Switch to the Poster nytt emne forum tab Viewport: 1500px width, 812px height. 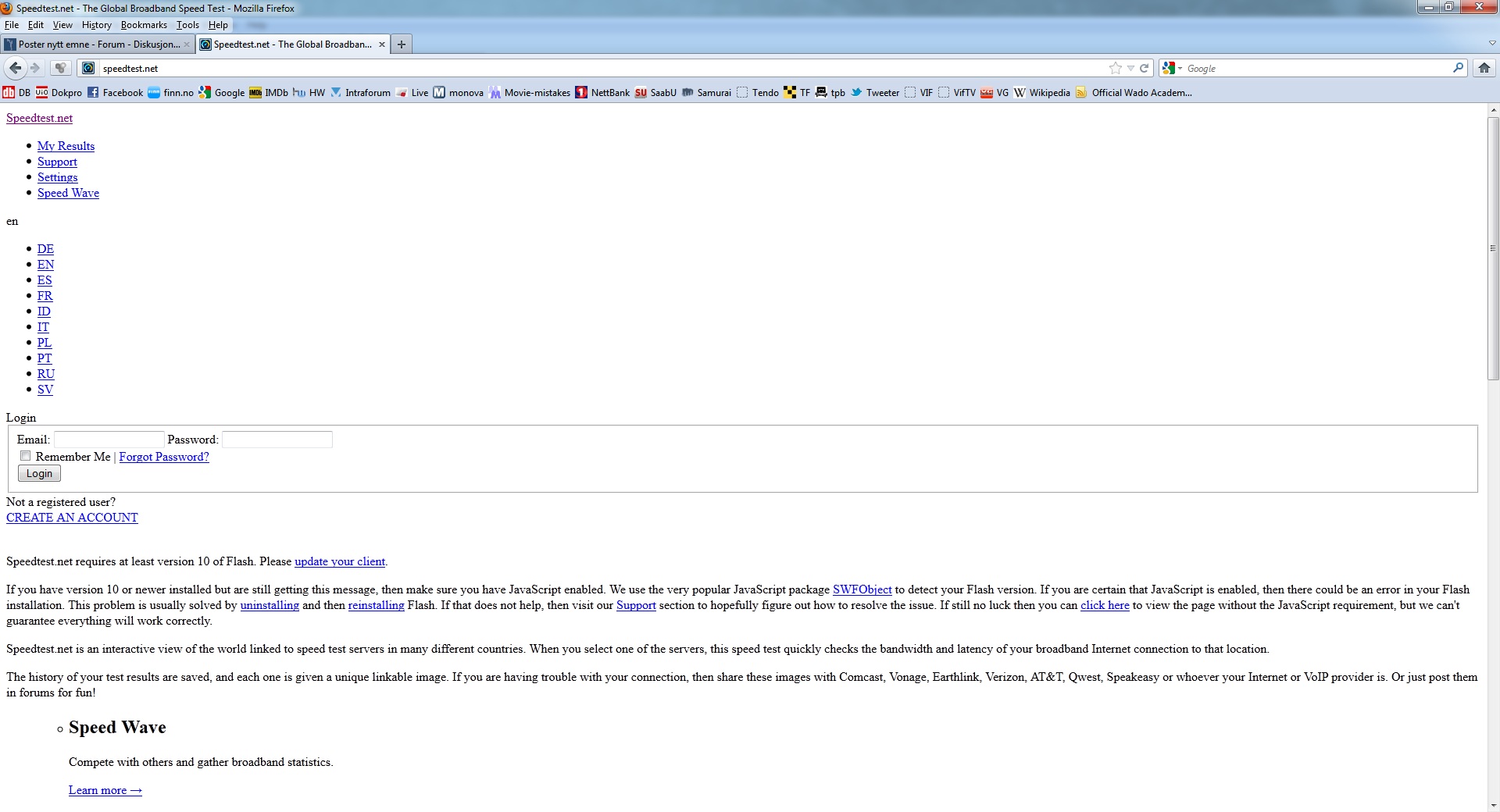98,45
